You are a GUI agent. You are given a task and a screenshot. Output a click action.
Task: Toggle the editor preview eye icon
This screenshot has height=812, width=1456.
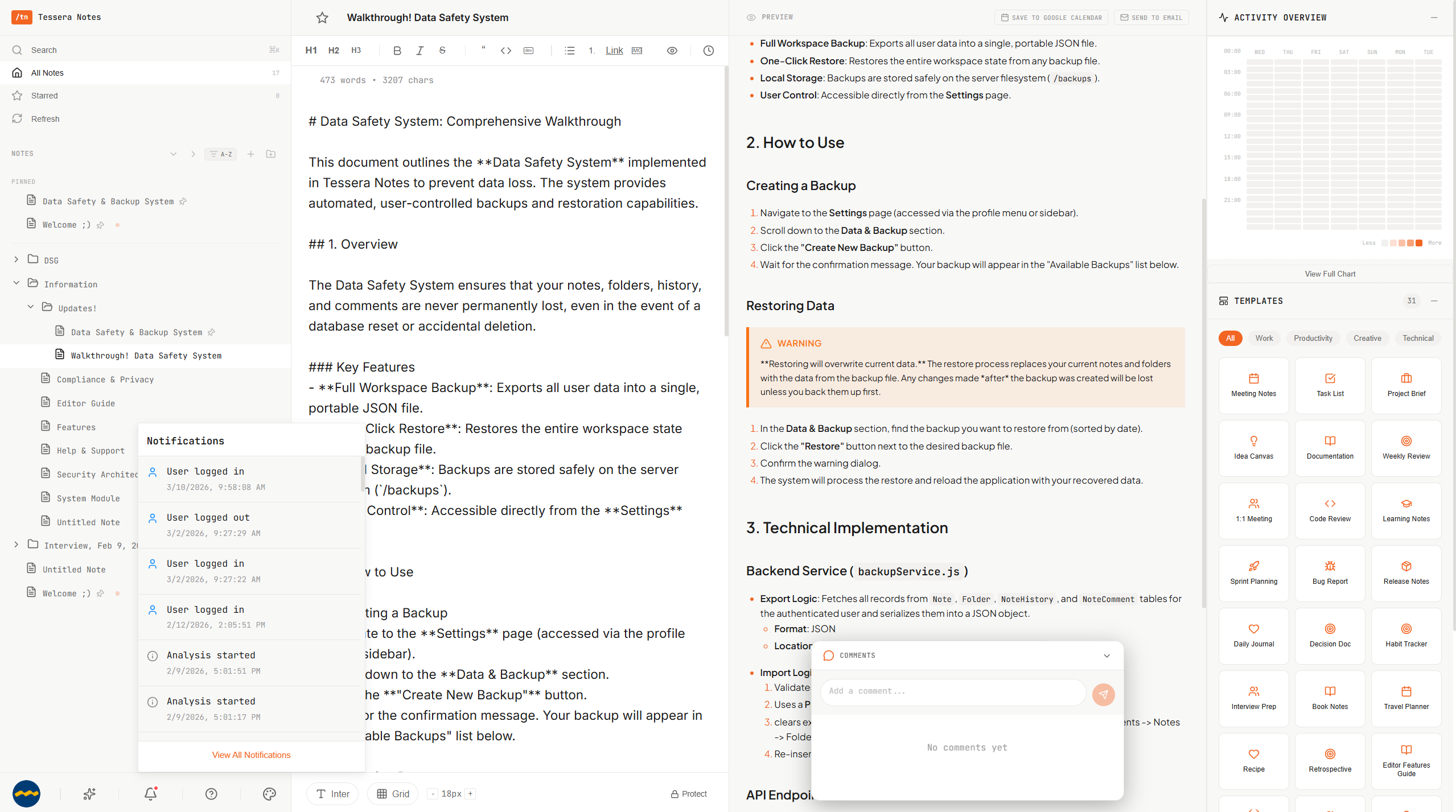(x=672, y=51)
